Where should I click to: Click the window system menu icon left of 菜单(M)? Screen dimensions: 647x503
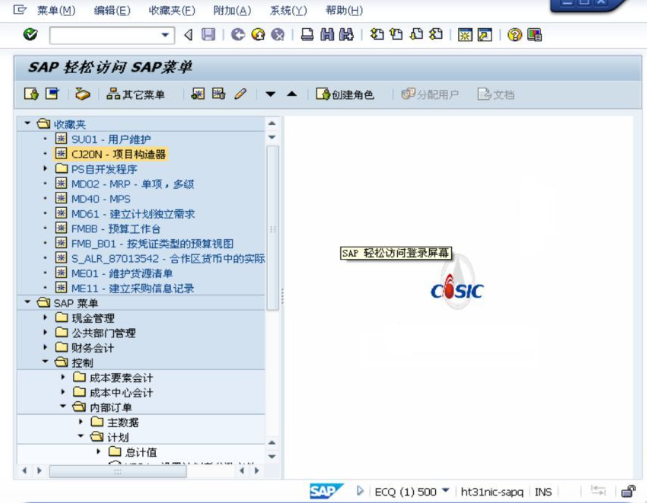click(x=19, y=10)
